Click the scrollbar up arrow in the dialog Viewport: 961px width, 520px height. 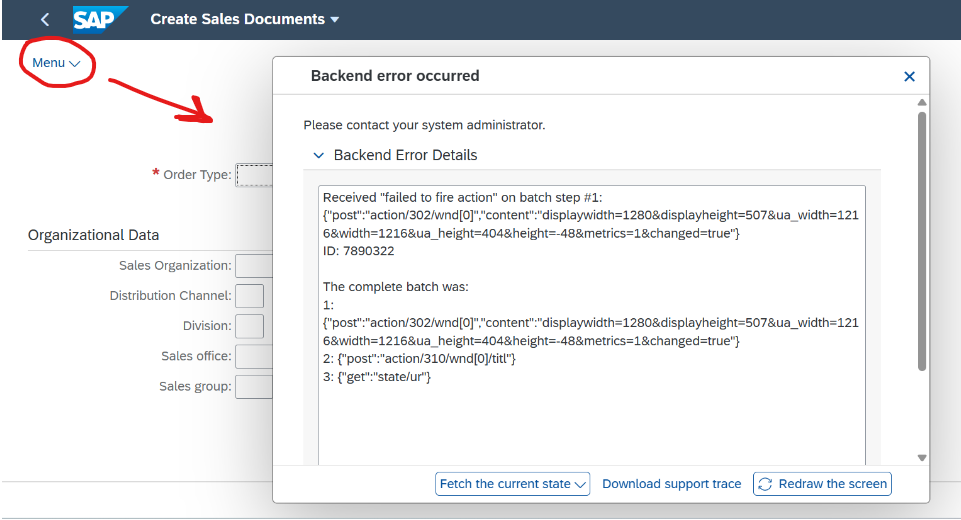[922, 102]
